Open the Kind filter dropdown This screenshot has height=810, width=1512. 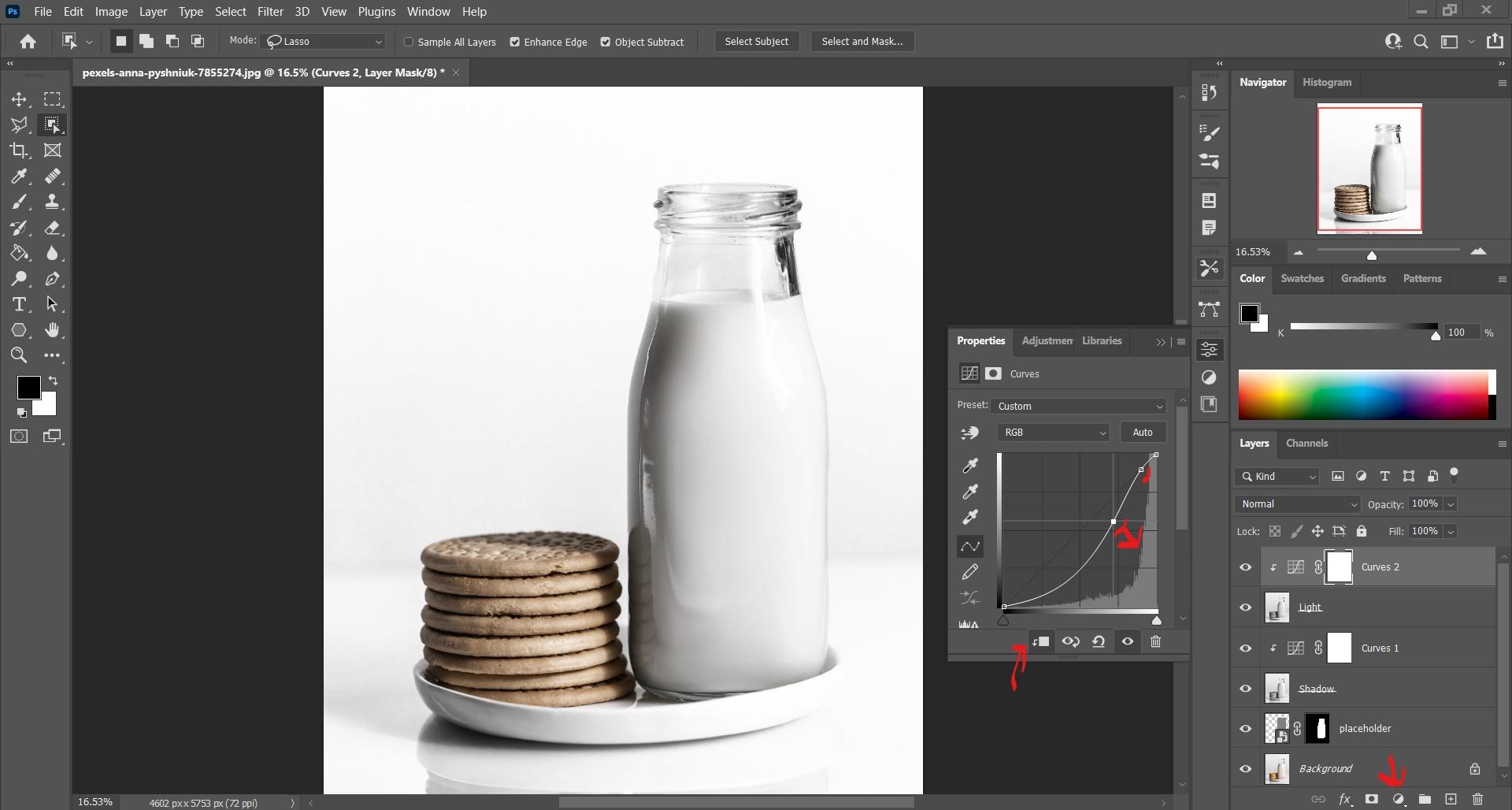tap(1277, 476)
